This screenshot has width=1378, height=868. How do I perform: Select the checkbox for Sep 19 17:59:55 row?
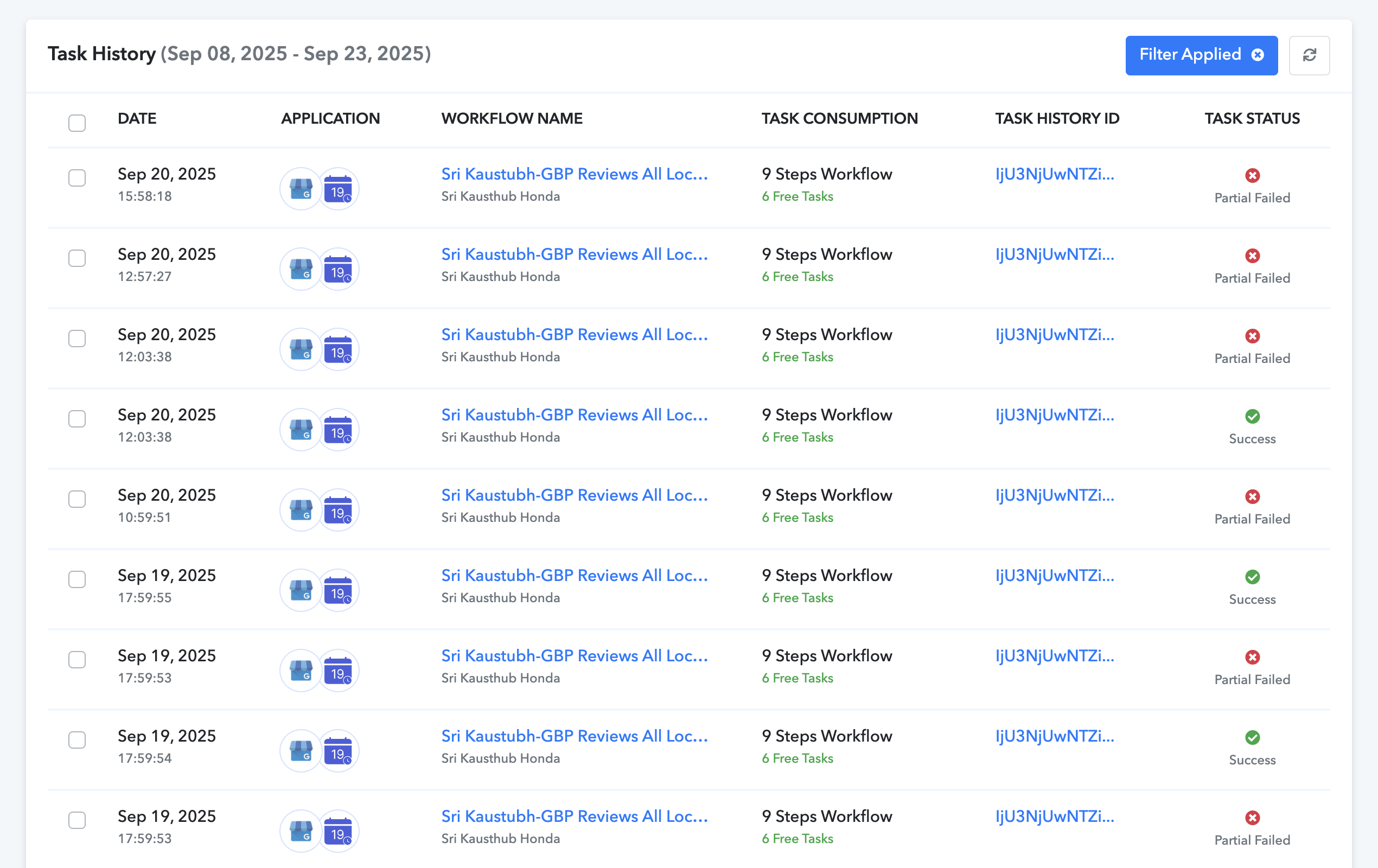[x=76, y=579]
